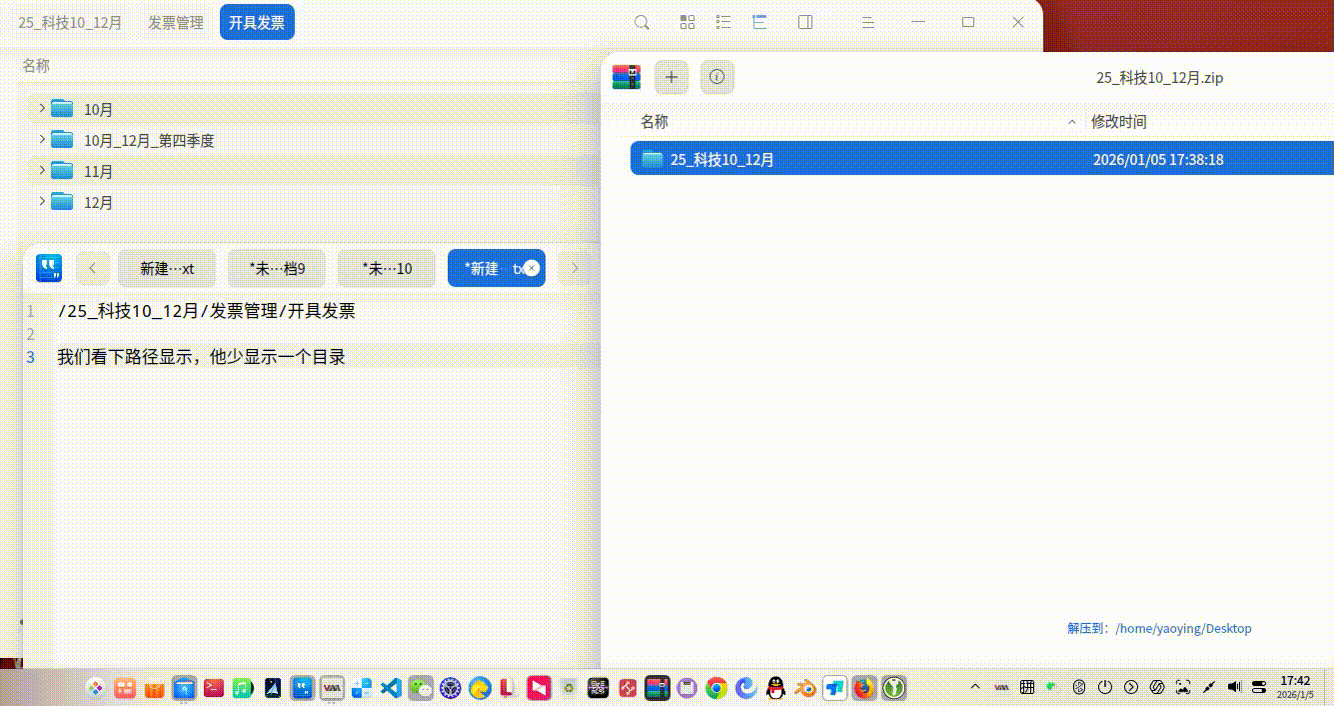Open Google Chrome from the taskbar
The width and height of the screenshot is (1334, 706).
click(716, 688)
